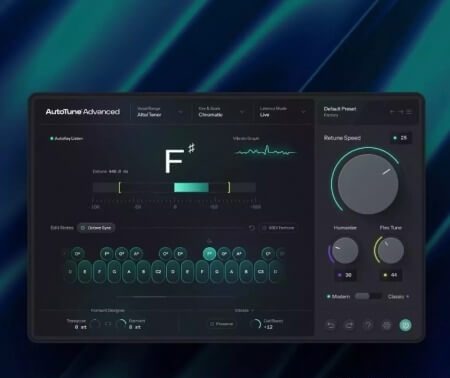Click the large F# detected pitch display

click(179, 159)
